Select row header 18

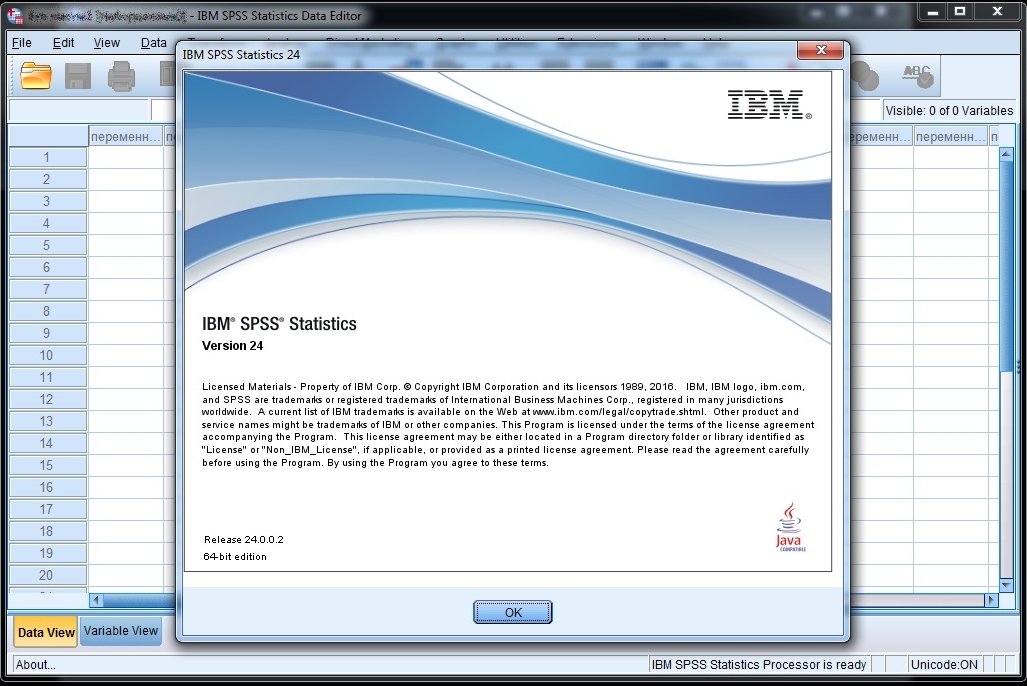pos(47,531)
